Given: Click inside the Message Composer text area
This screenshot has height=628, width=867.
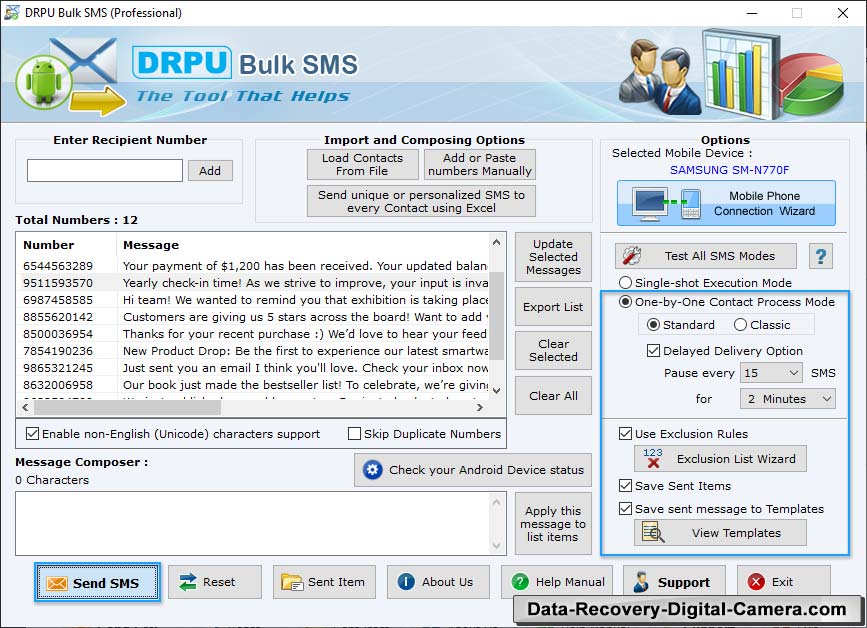Looking at the screenshot, I should (253, 523).
